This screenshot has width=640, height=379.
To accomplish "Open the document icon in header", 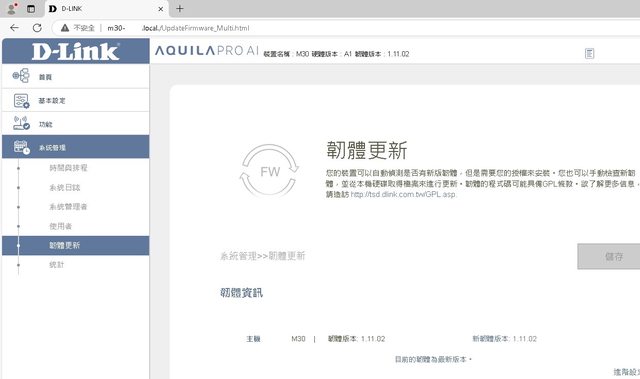I will pyautogui.click(x=589, y=53).
